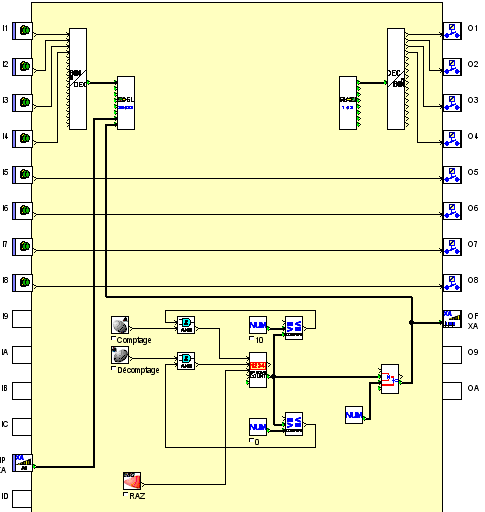Click the O6 relay output block
The height and width of the screenshot is (512, 485).
click(x=452, y=211)
